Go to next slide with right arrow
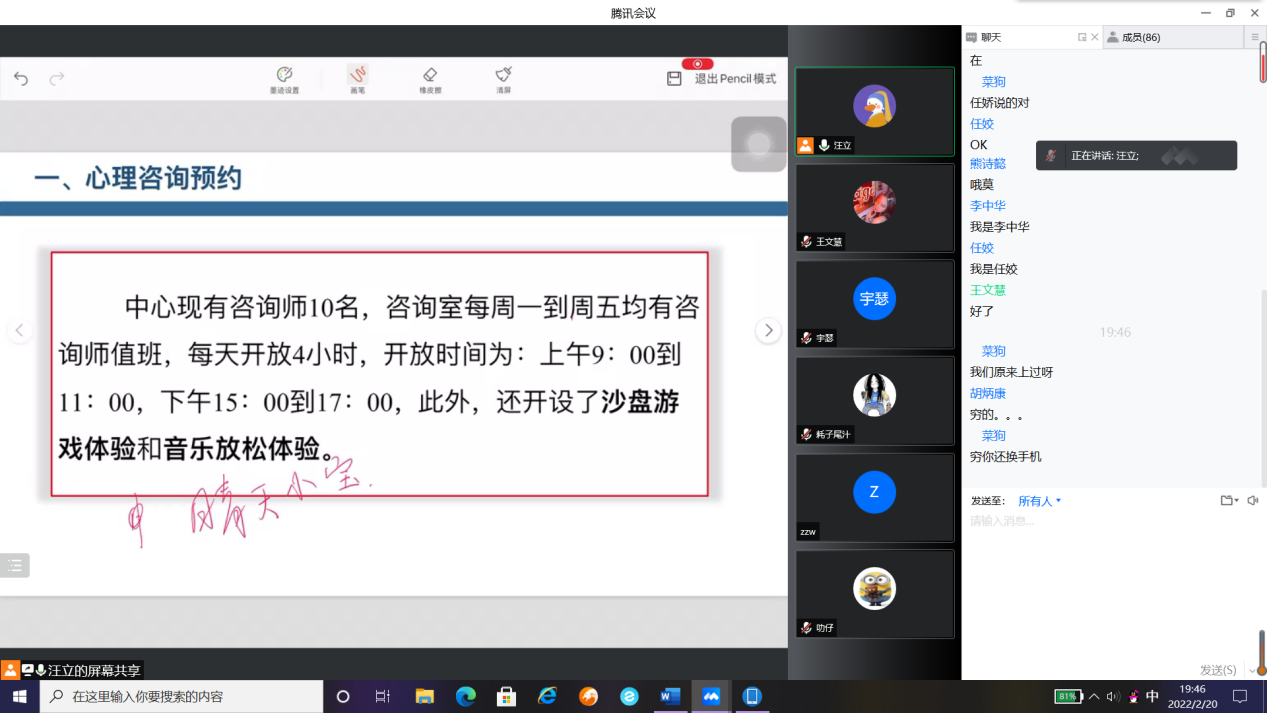The height and width of the screenshot is (713, 1267). pos(768,330)
